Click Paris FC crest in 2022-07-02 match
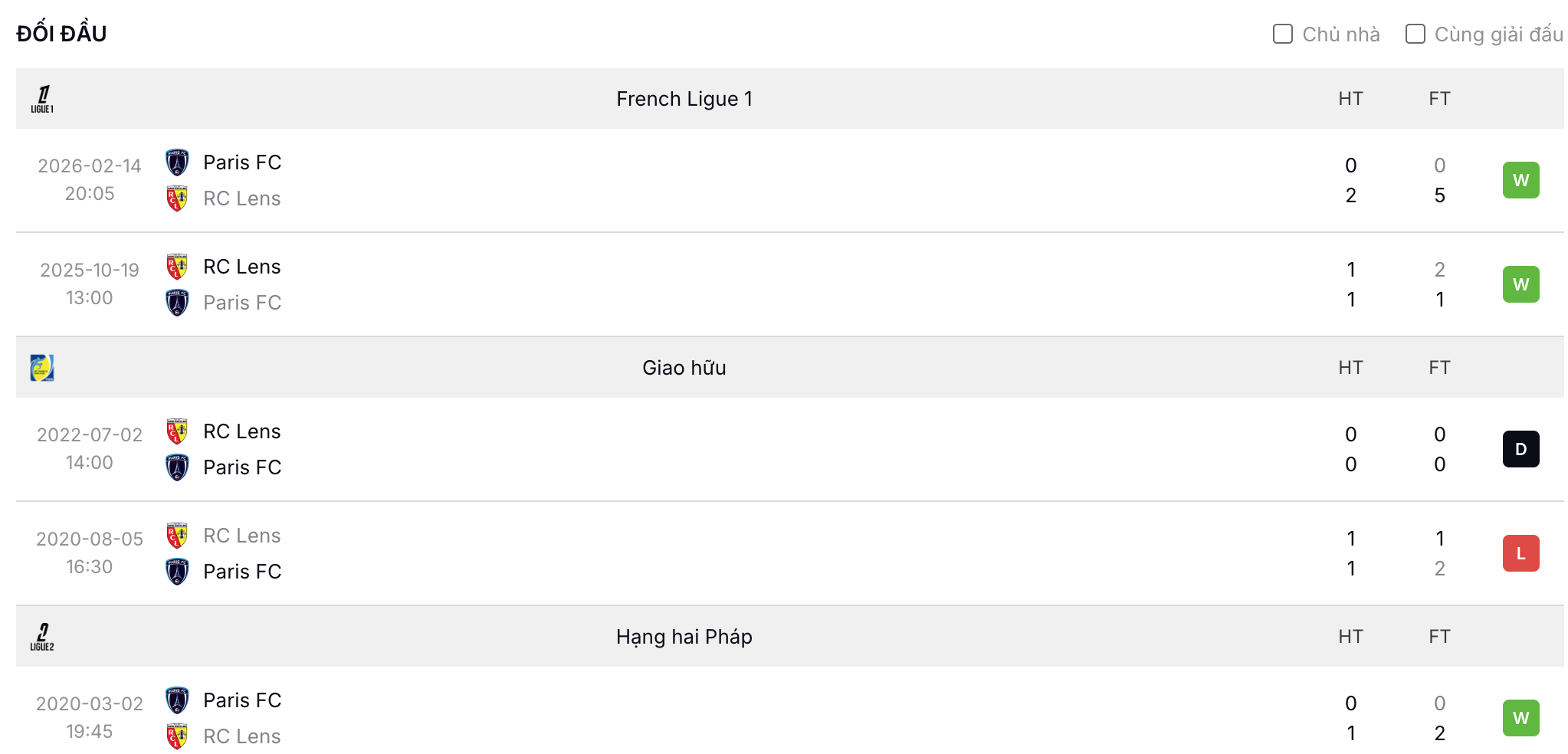This screenshot has width=1568, height=754. [177, 467]
